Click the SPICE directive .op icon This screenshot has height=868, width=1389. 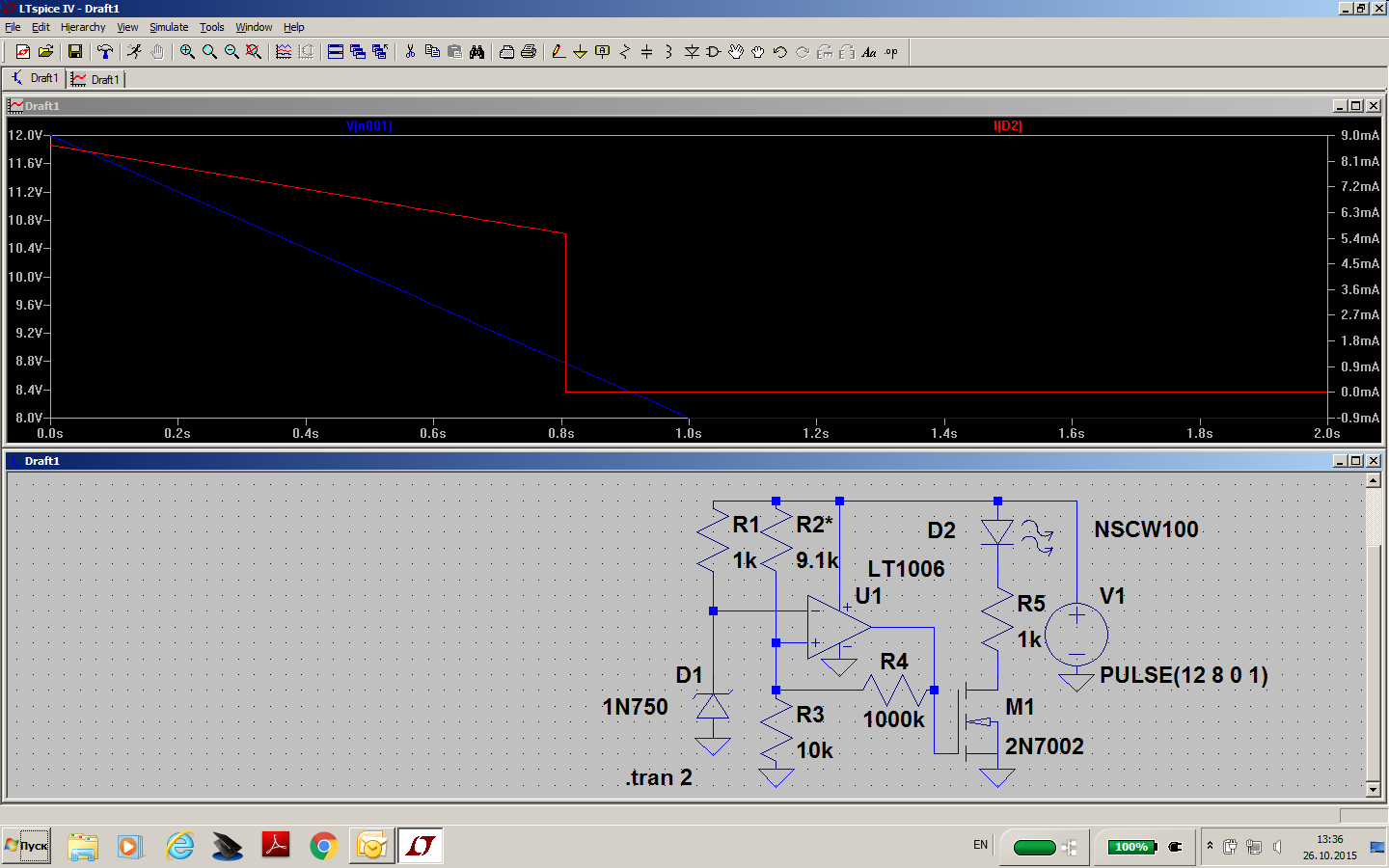tap(891, 52)
